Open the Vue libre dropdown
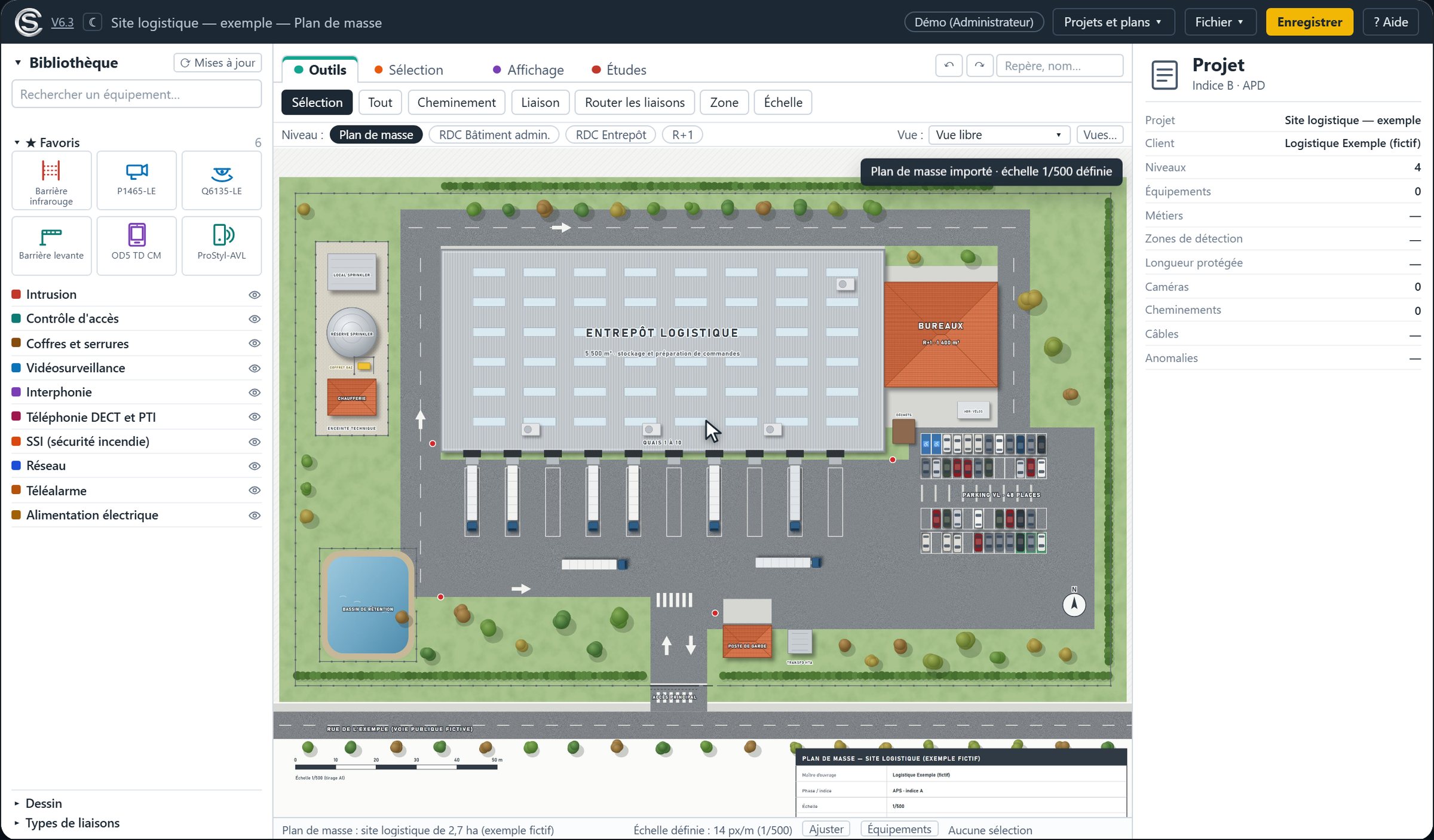 998,135
